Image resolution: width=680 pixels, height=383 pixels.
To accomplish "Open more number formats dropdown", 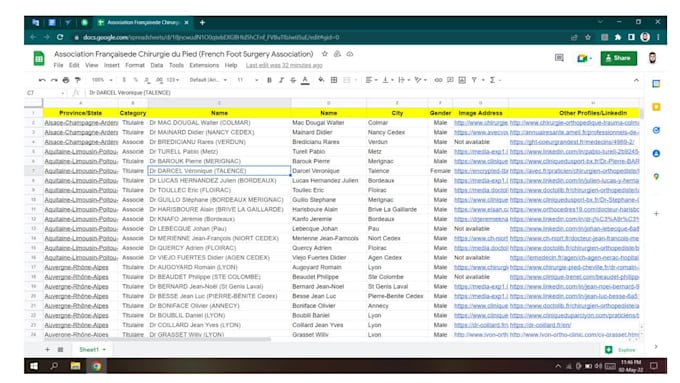I will coord(173,80).
